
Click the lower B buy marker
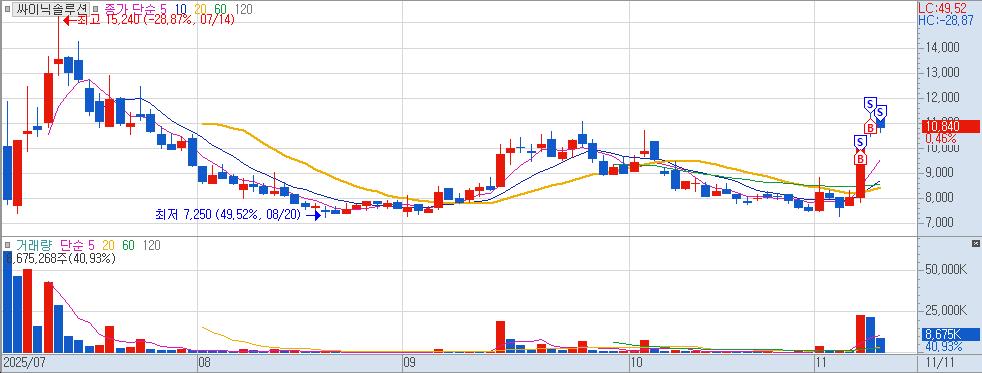[x=861, y=158]
